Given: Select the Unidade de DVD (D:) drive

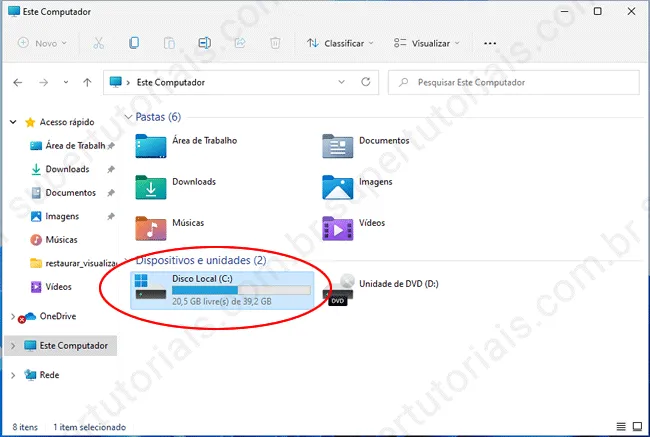Looking at the screenshot, I should click(380, 289).
